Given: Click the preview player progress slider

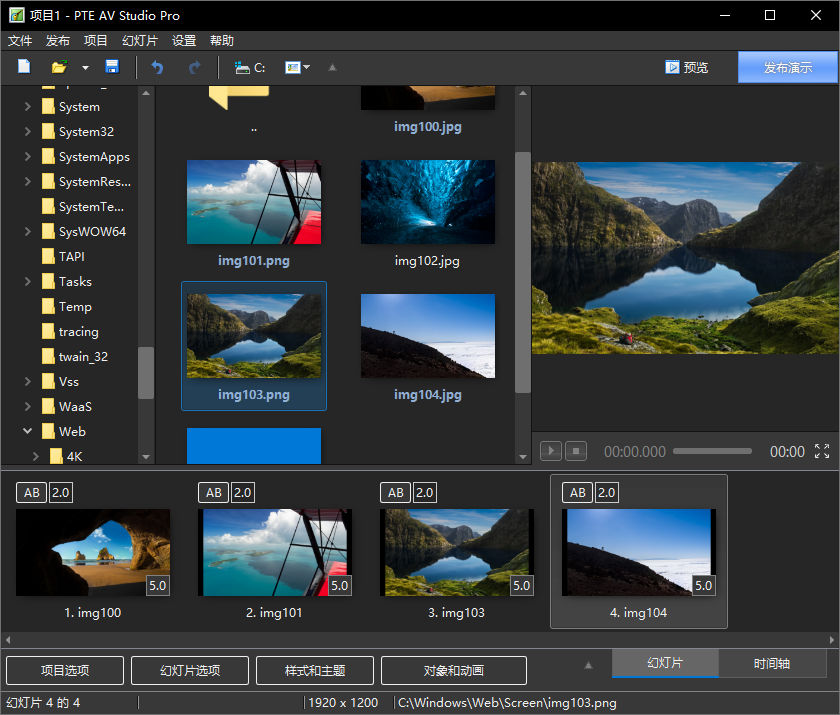Looking at the screenshot, I should click(712, 451).
